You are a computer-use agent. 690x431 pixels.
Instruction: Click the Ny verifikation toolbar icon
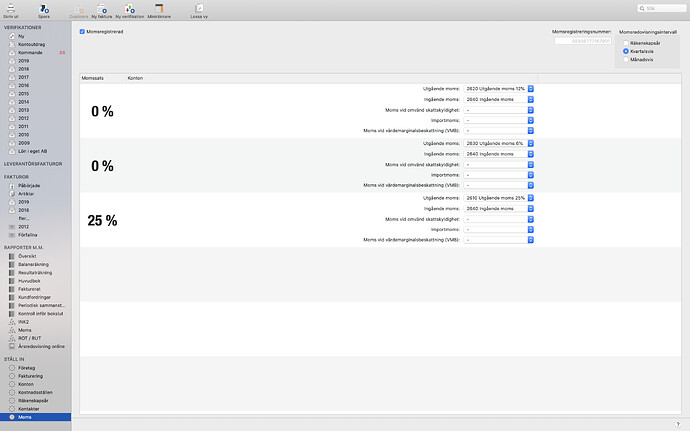tap(129, 9)
